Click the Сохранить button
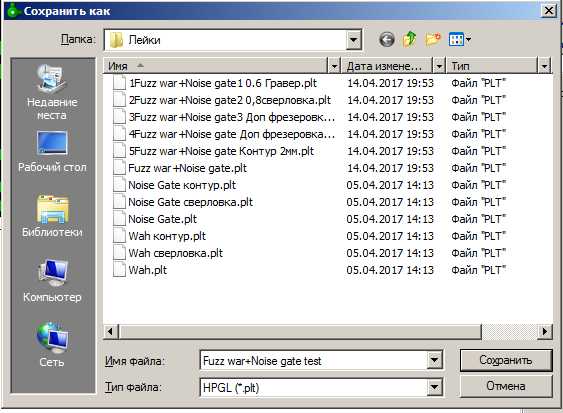This screenshot has height=413, width=563. (x=506, y=360)
